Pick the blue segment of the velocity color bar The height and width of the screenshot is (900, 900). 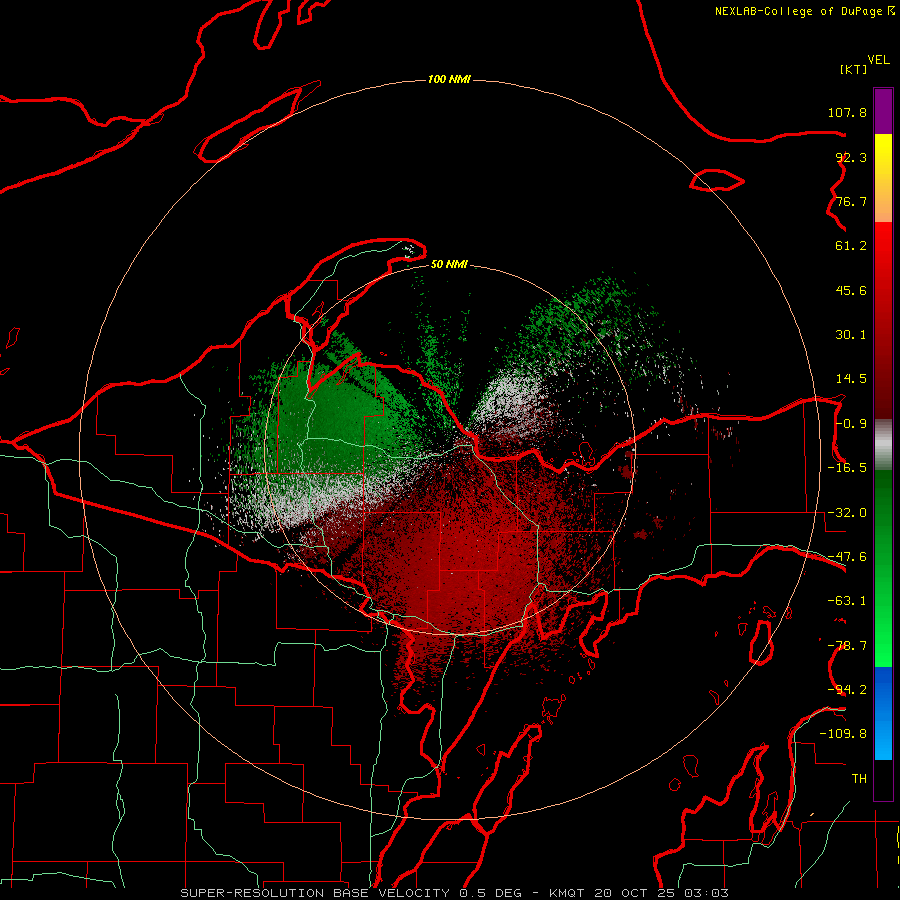point(883,713)
